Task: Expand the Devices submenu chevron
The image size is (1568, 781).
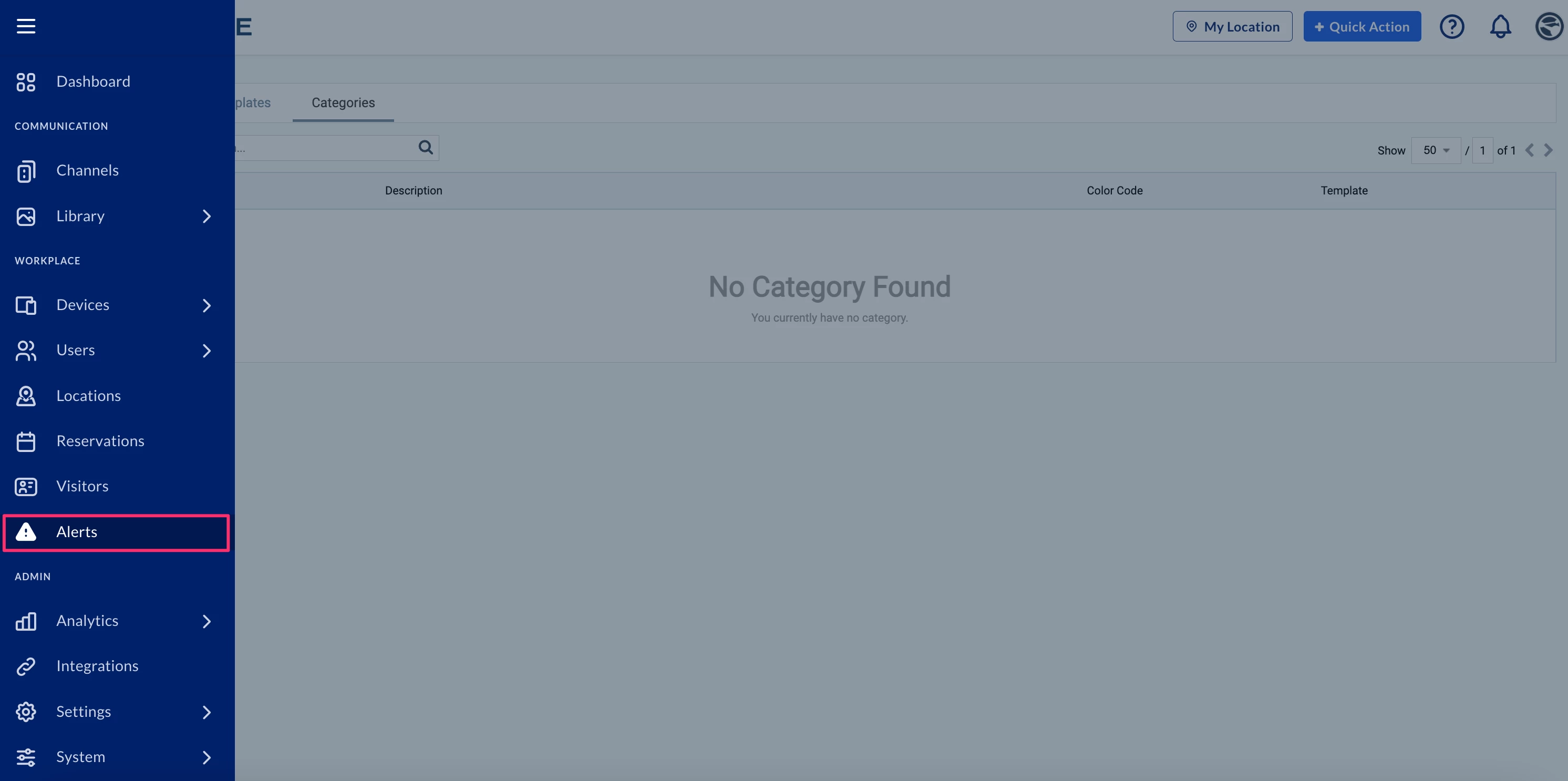Action: click(x=207, y=305)
